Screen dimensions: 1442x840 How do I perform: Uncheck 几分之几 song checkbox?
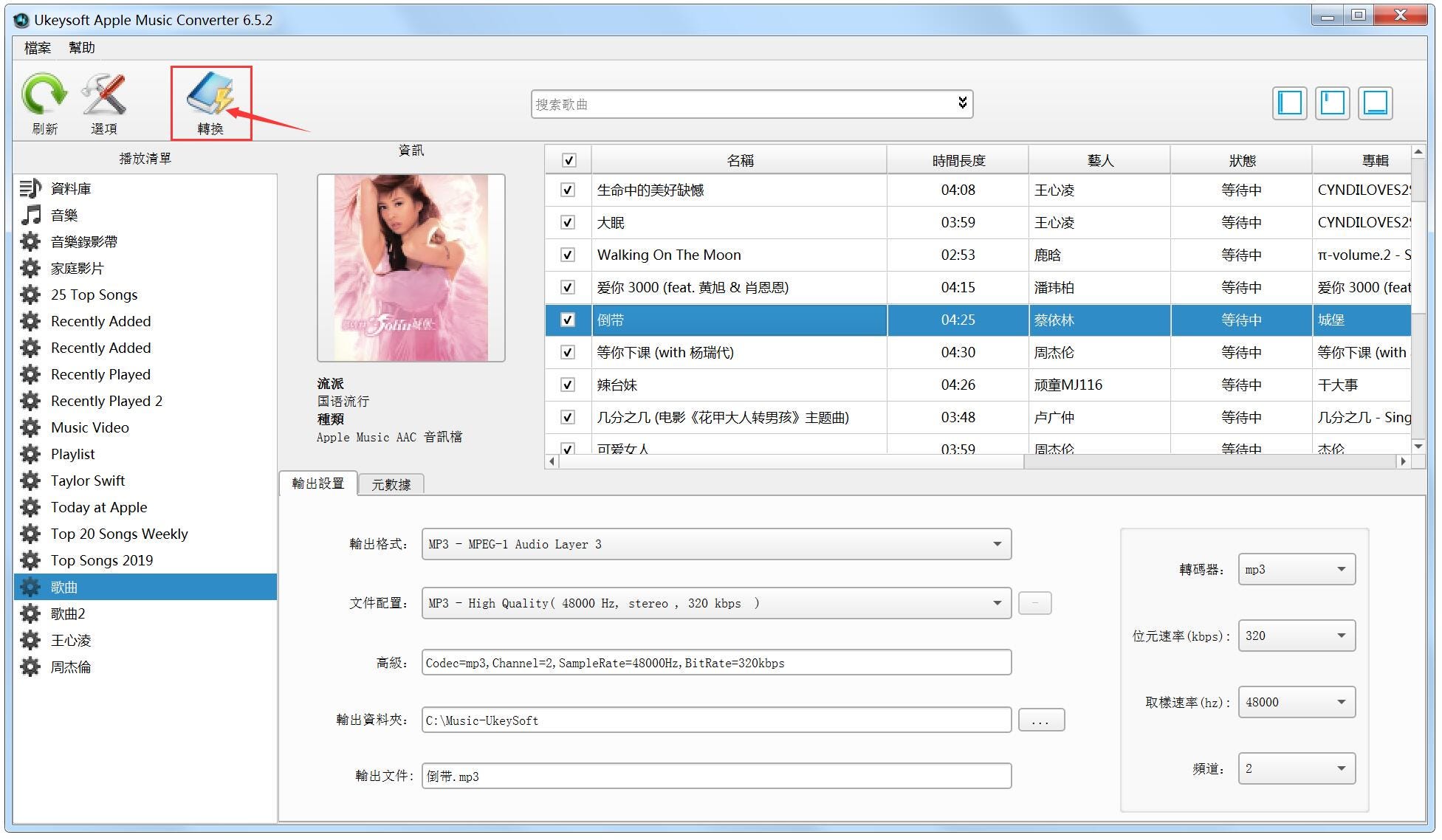567,417
